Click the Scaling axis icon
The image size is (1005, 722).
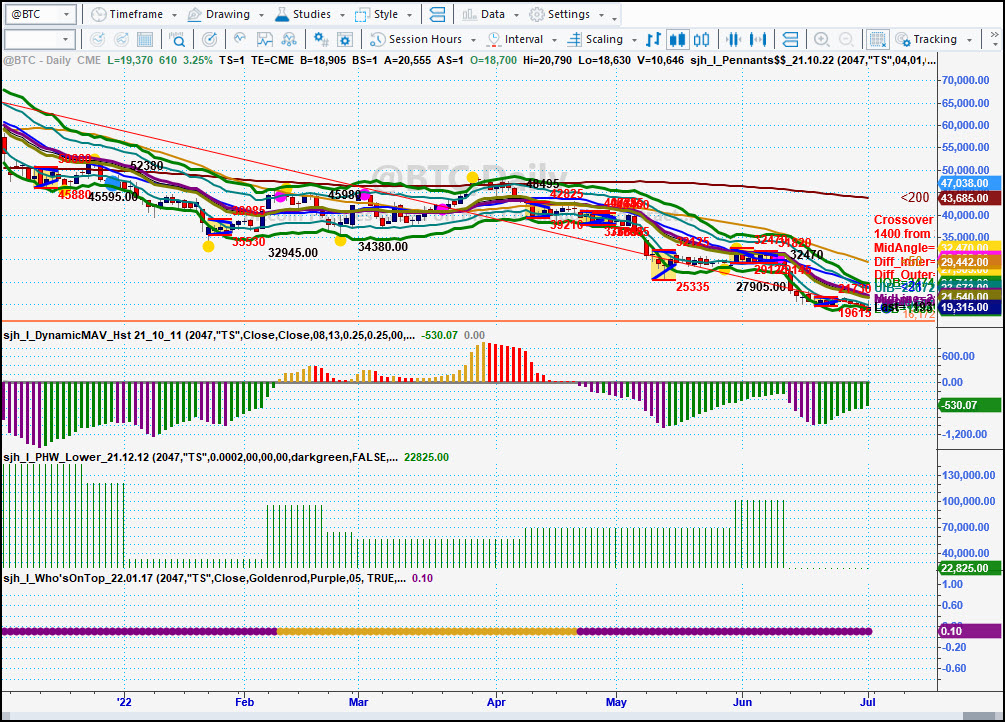[574, 40]
